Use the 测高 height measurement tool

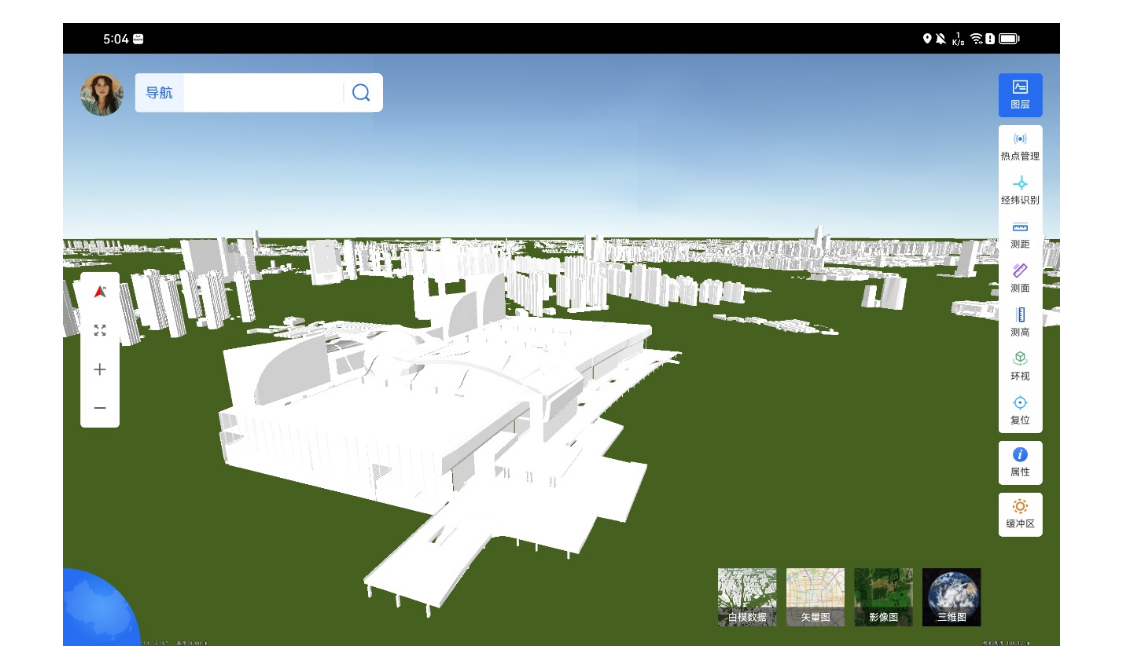pos(1019,322)
